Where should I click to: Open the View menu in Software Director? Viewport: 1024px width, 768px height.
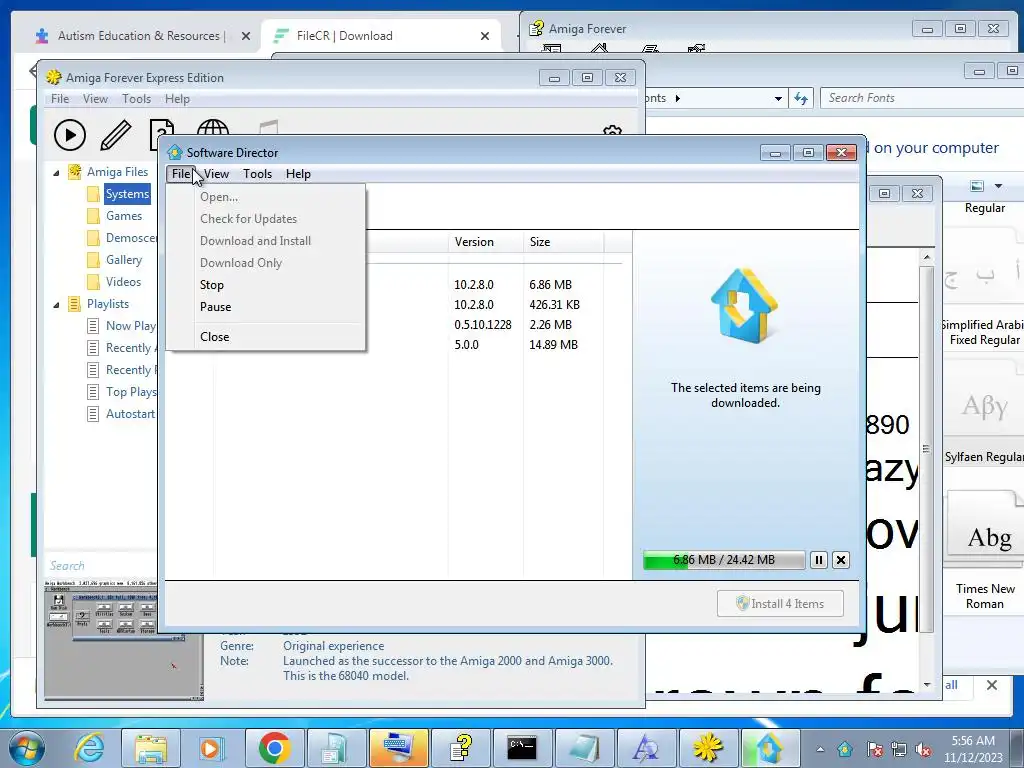[216, 174]
